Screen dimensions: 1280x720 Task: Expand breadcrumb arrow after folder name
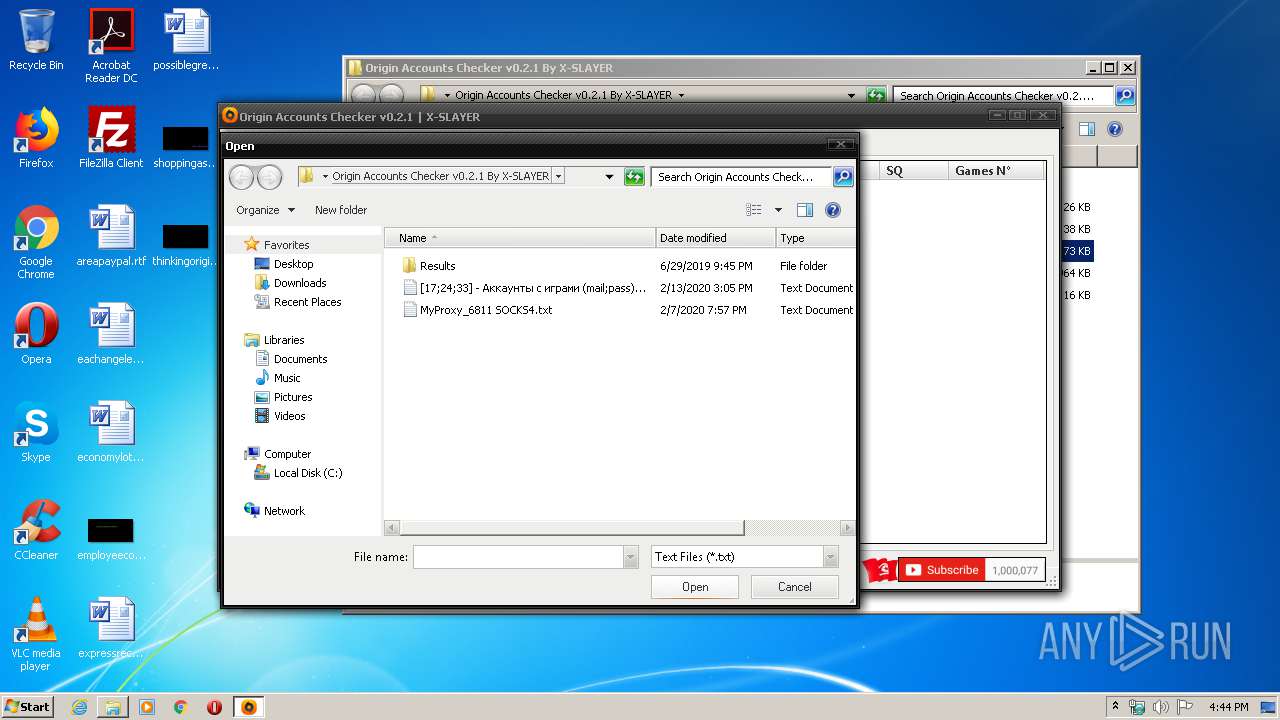pyautogui.click(x=558, y=176)
